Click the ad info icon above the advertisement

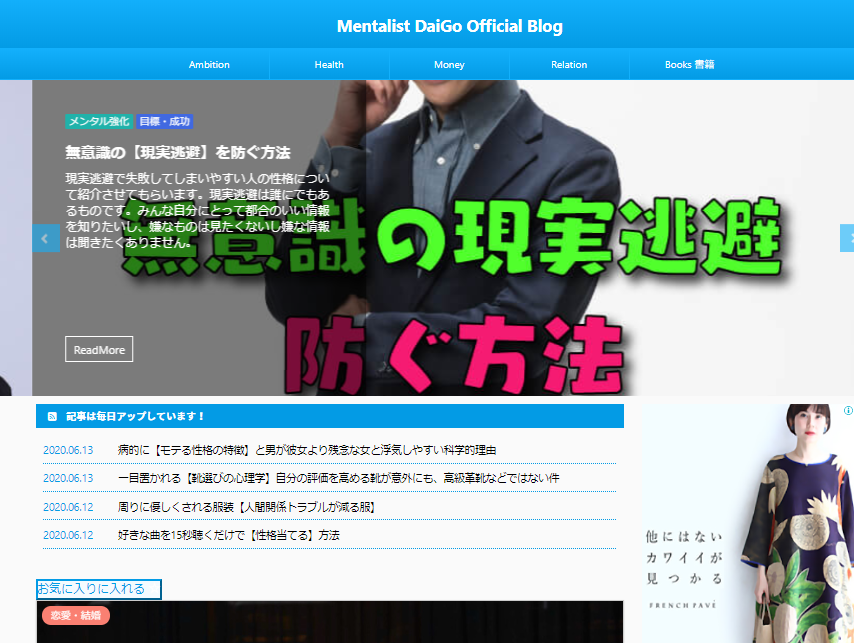click(x=847, y=410)
